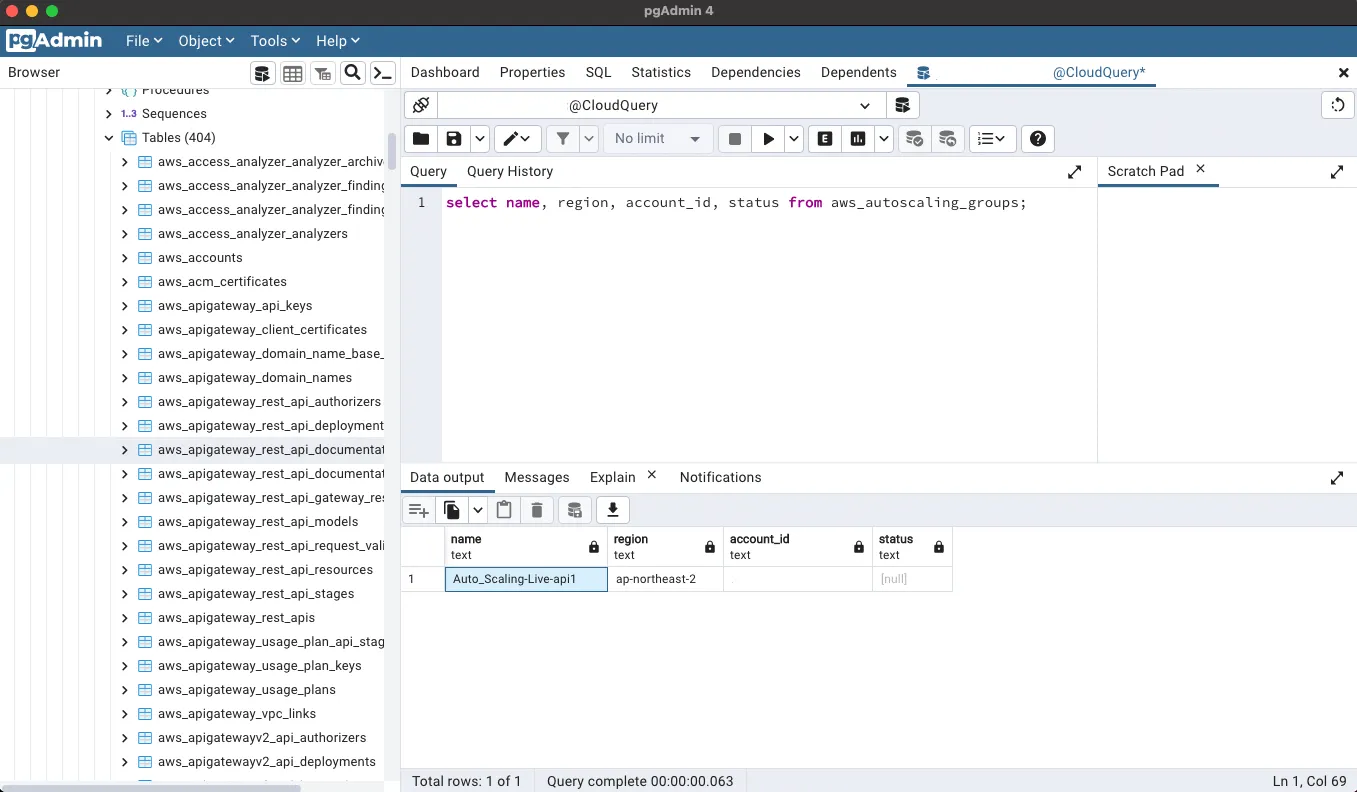Open the query tool help icon
This screenshot has width=1357, height=792.
1038,139
